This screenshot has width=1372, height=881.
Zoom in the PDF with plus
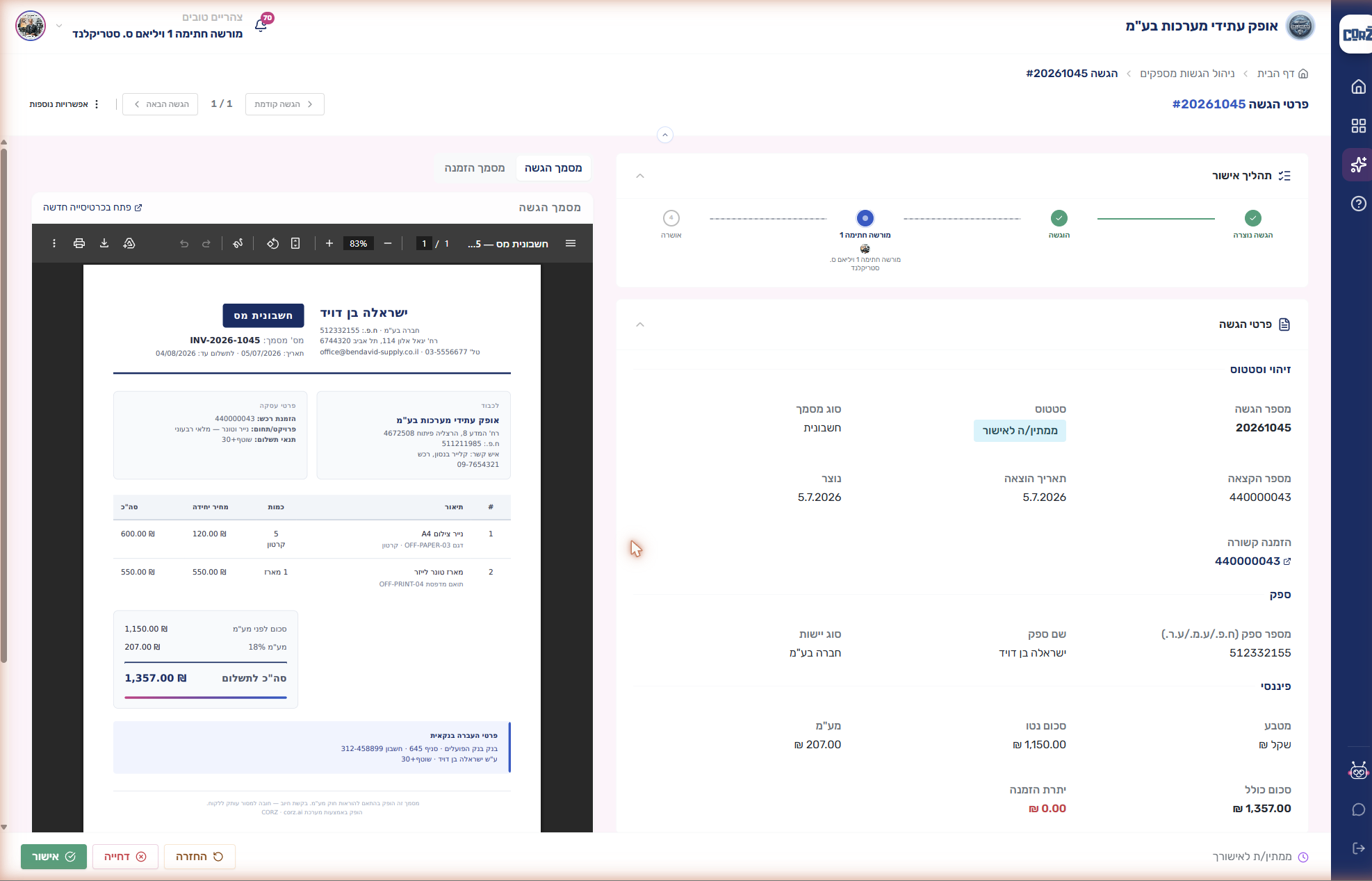(x=329, y=243)
